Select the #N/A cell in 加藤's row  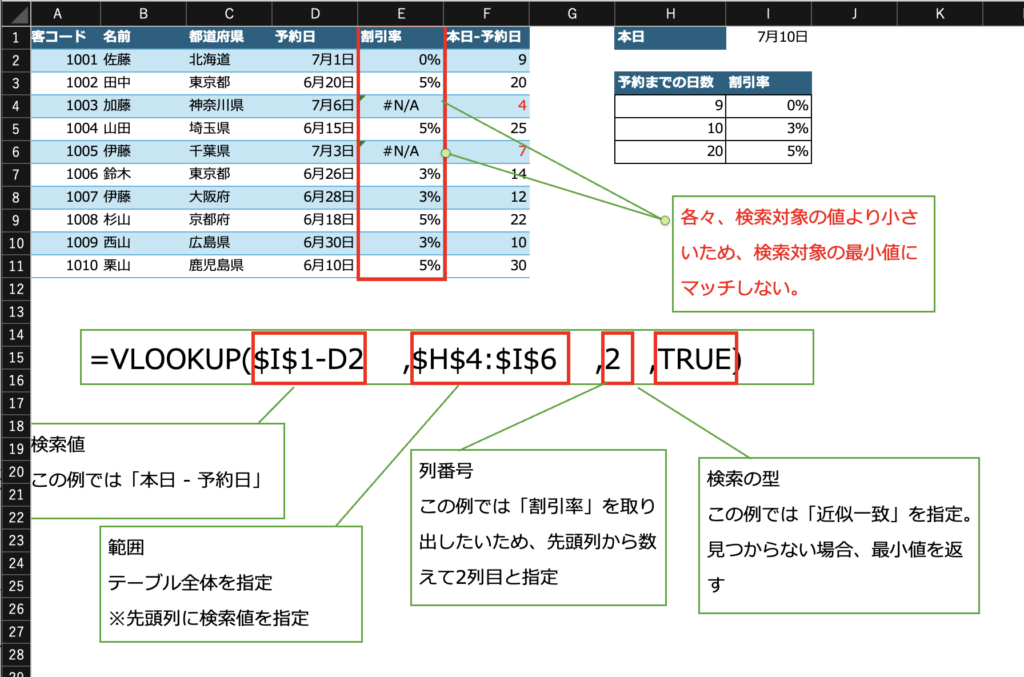(400, 105)
